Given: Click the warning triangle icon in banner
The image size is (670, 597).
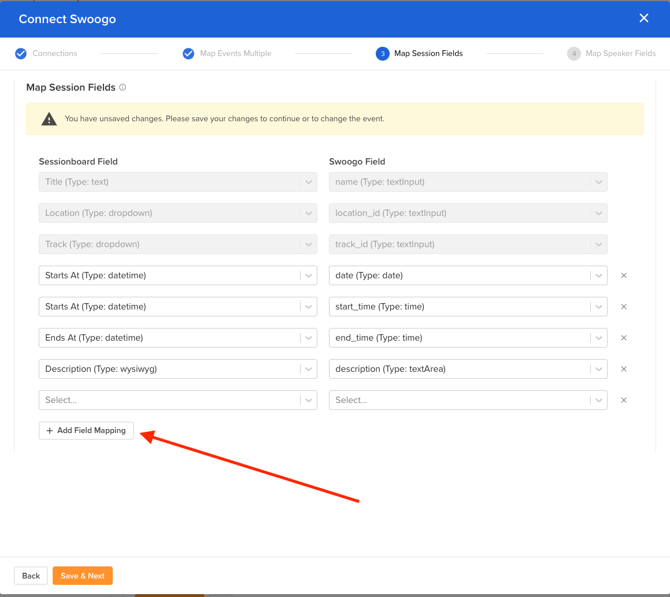Looking at the screenshot, I should (x=49, y=119).
